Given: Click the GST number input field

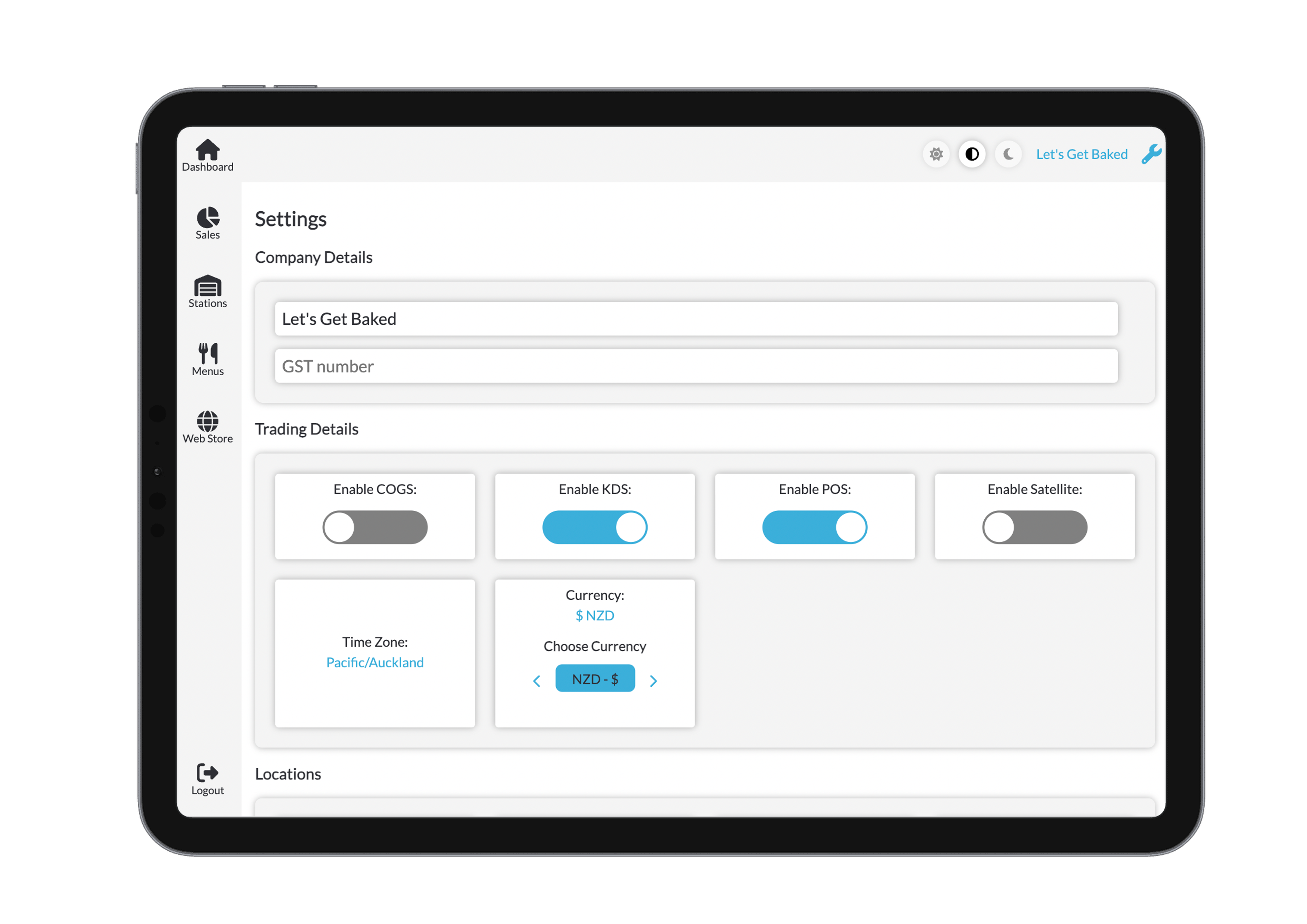Looking at the screenshot, I should tap(696, 366).
